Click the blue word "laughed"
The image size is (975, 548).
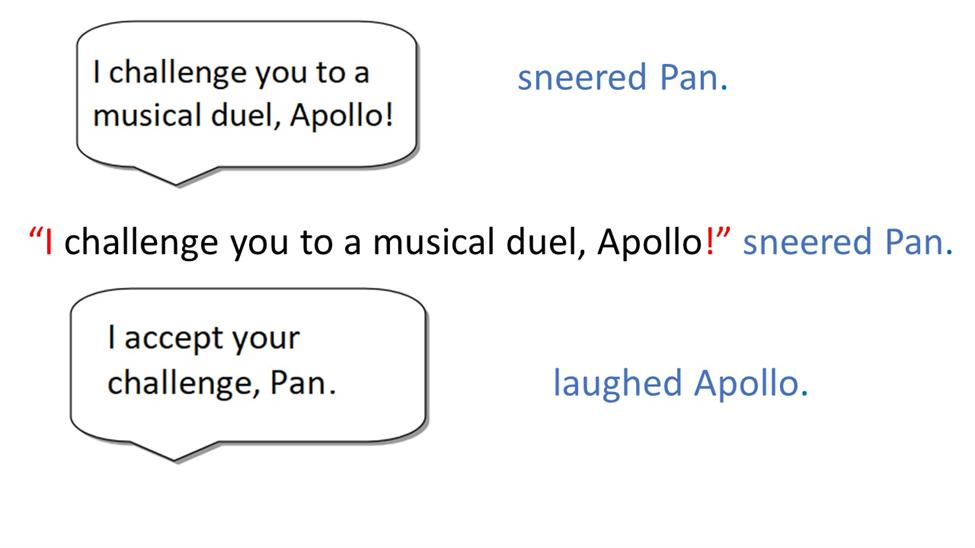617,383
